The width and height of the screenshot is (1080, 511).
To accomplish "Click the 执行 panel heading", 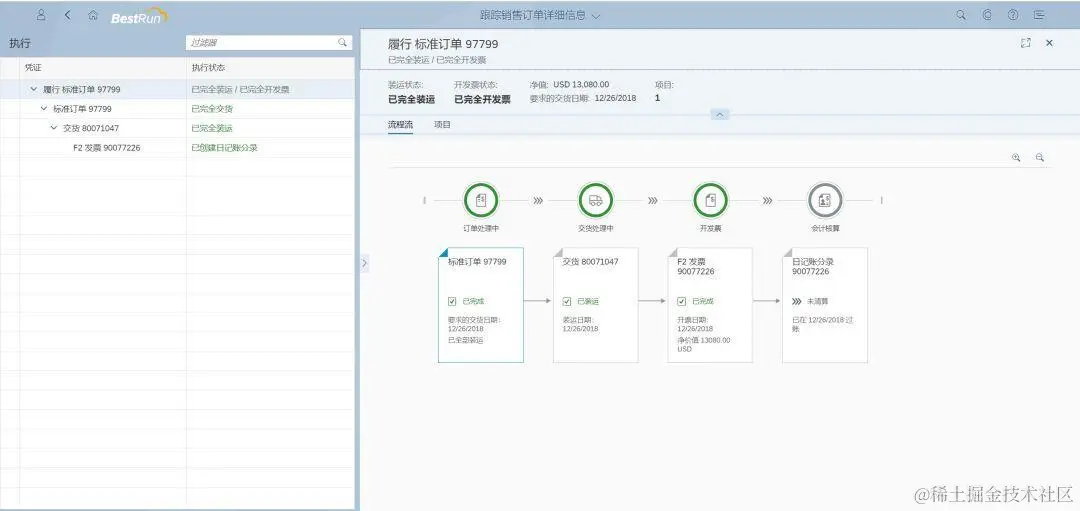I will click(x=19, y=43).
